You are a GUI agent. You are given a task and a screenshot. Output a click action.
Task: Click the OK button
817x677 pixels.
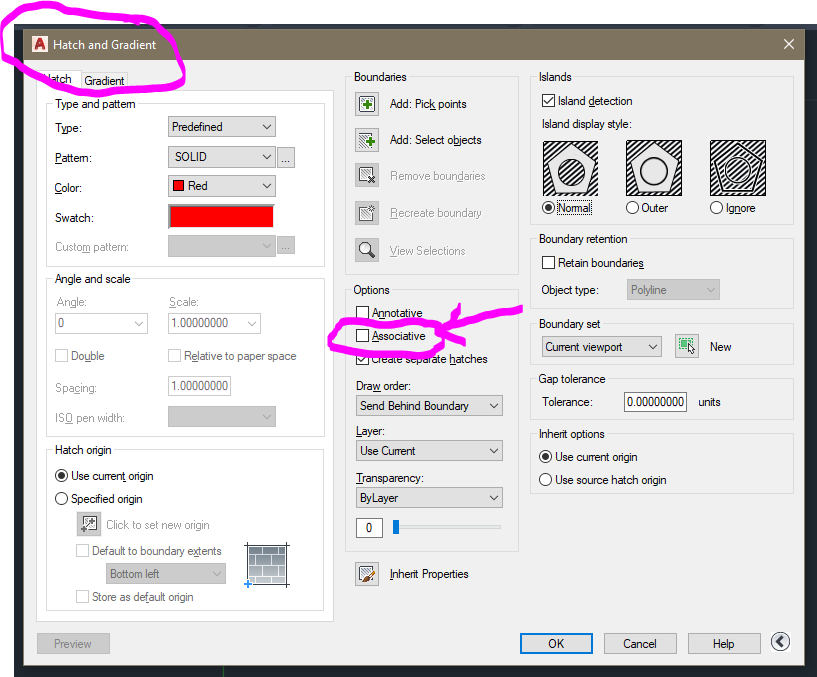coord(556,643)
